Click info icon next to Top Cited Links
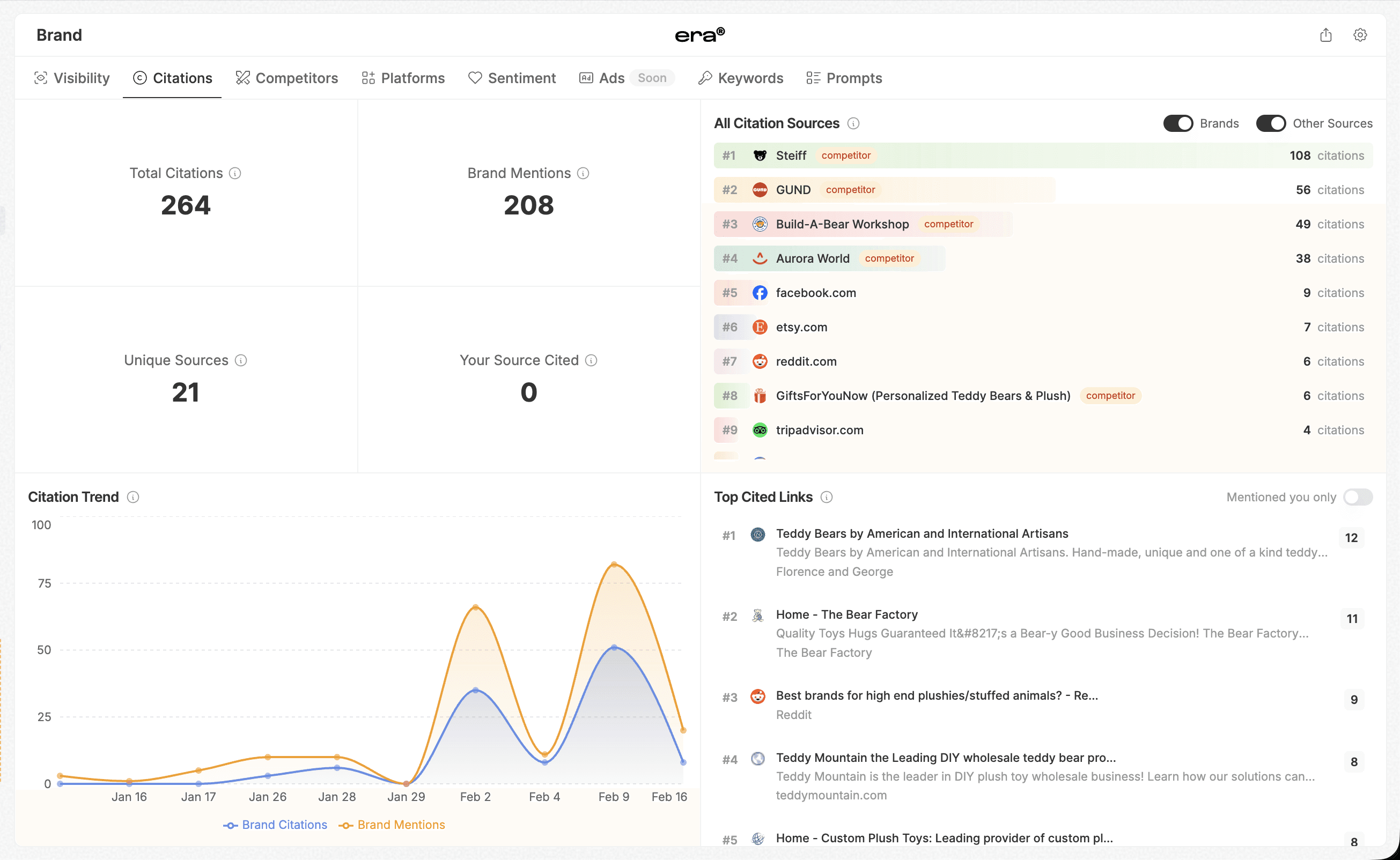1400x860 pixels. coord(827,497)
